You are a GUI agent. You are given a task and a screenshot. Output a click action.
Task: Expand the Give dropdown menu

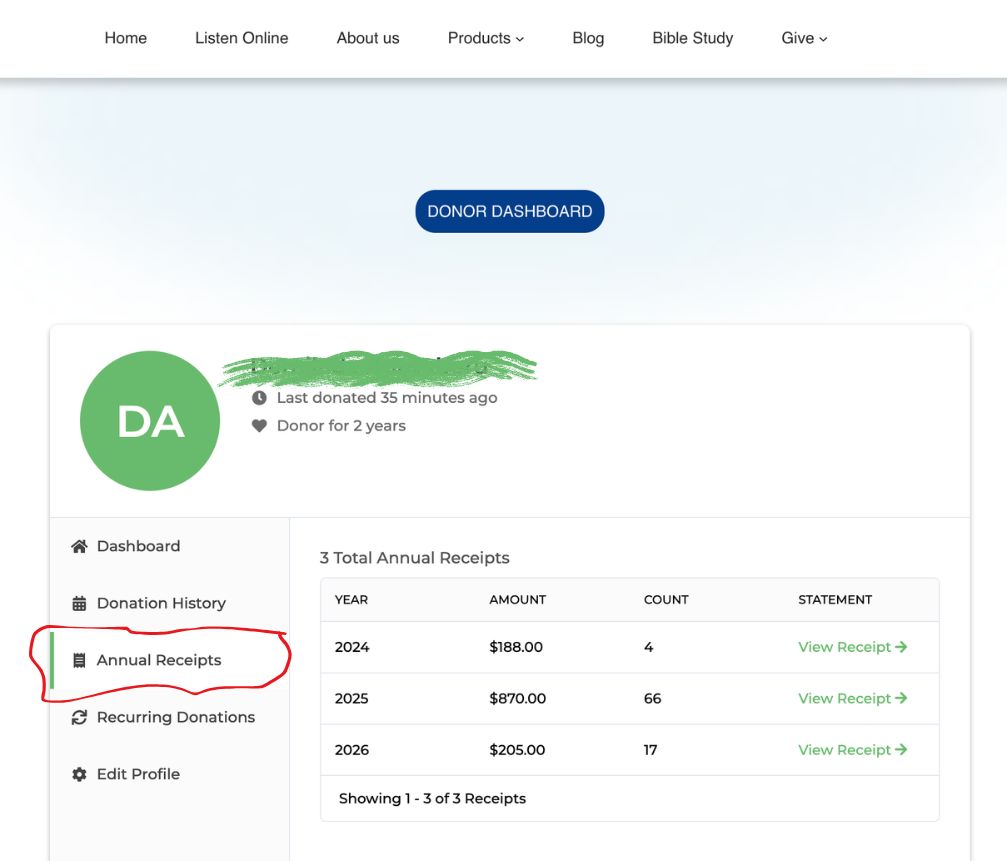pos(804,38)
